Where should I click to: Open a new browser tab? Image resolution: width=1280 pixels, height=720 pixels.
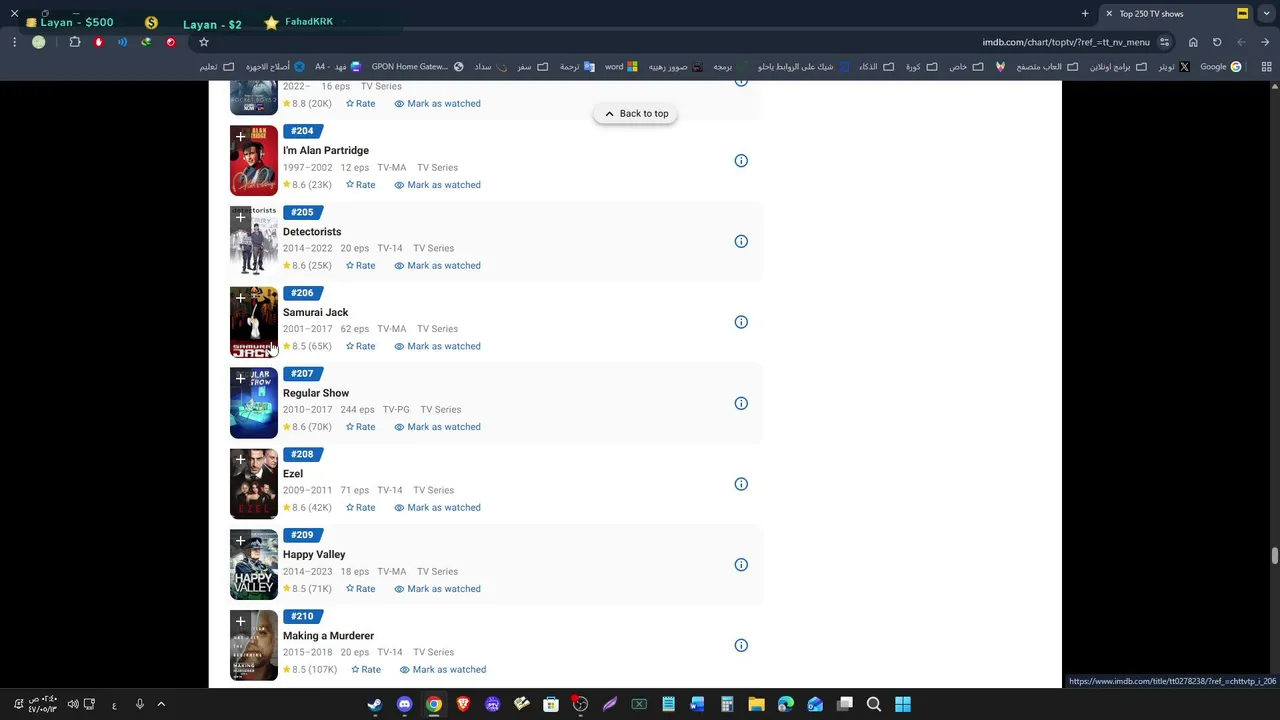point(1085,13)
